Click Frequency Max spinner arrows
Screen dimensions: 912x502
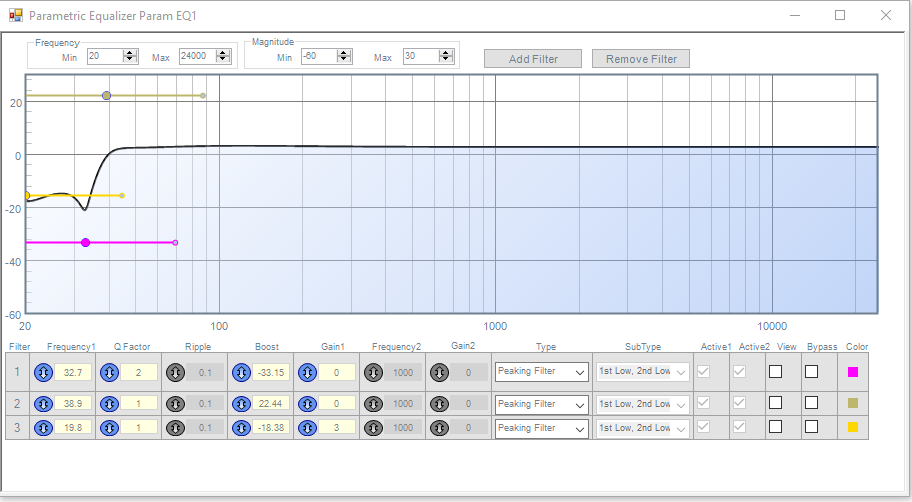[223, 56]
